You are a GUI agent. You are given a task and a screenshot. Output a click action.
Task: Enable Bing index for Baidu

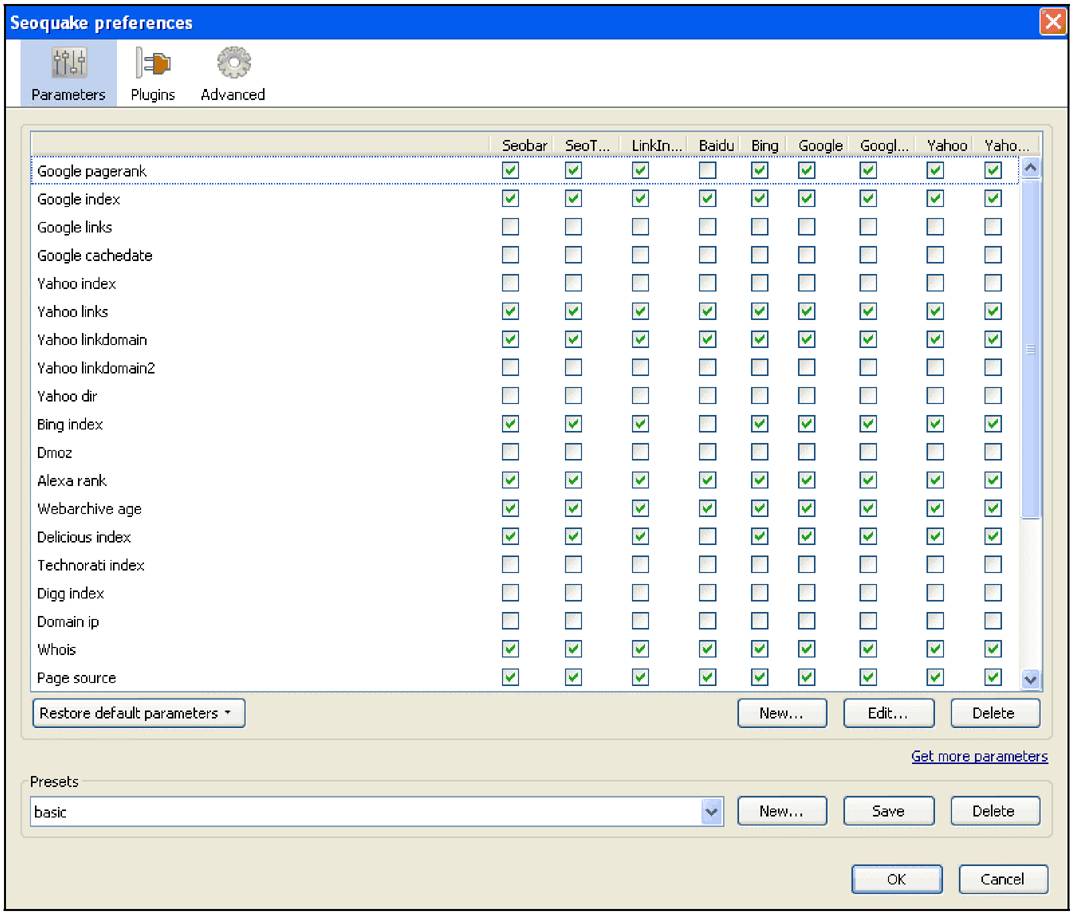(x=708, y=423)
